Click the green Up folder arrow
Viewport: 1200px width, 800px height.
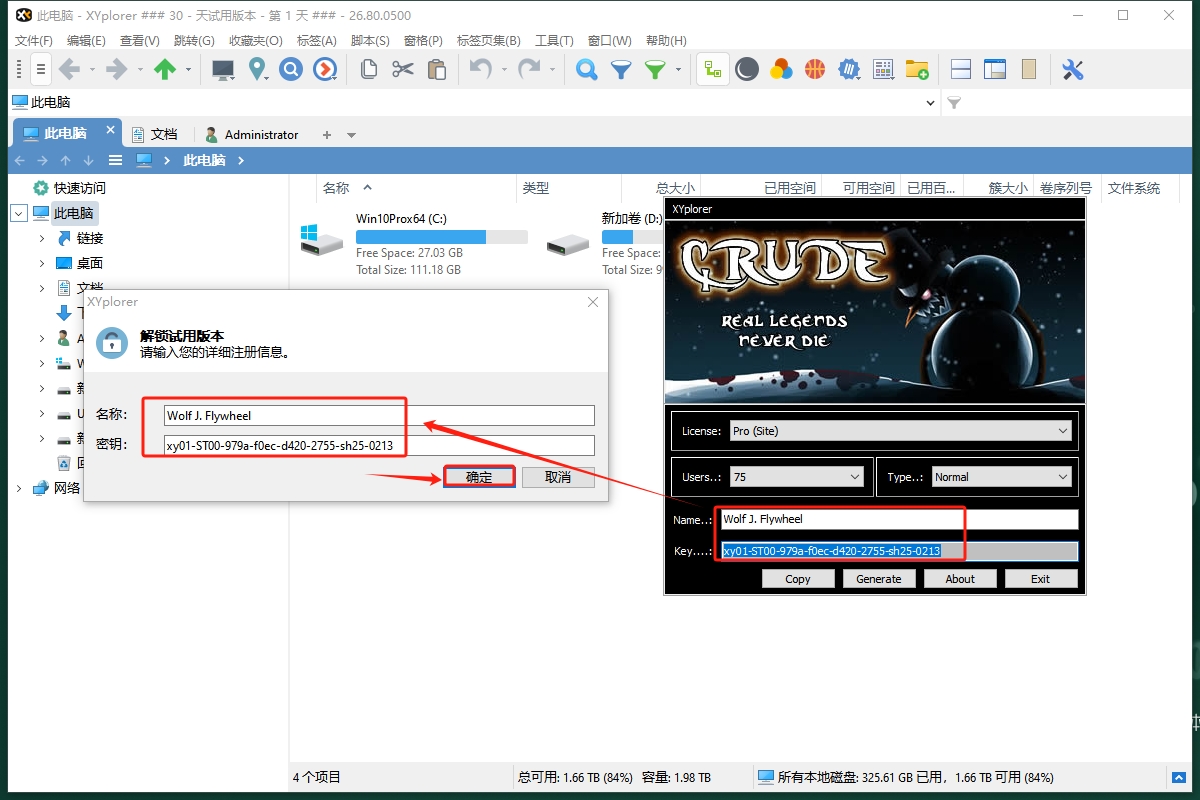point(165,69)
